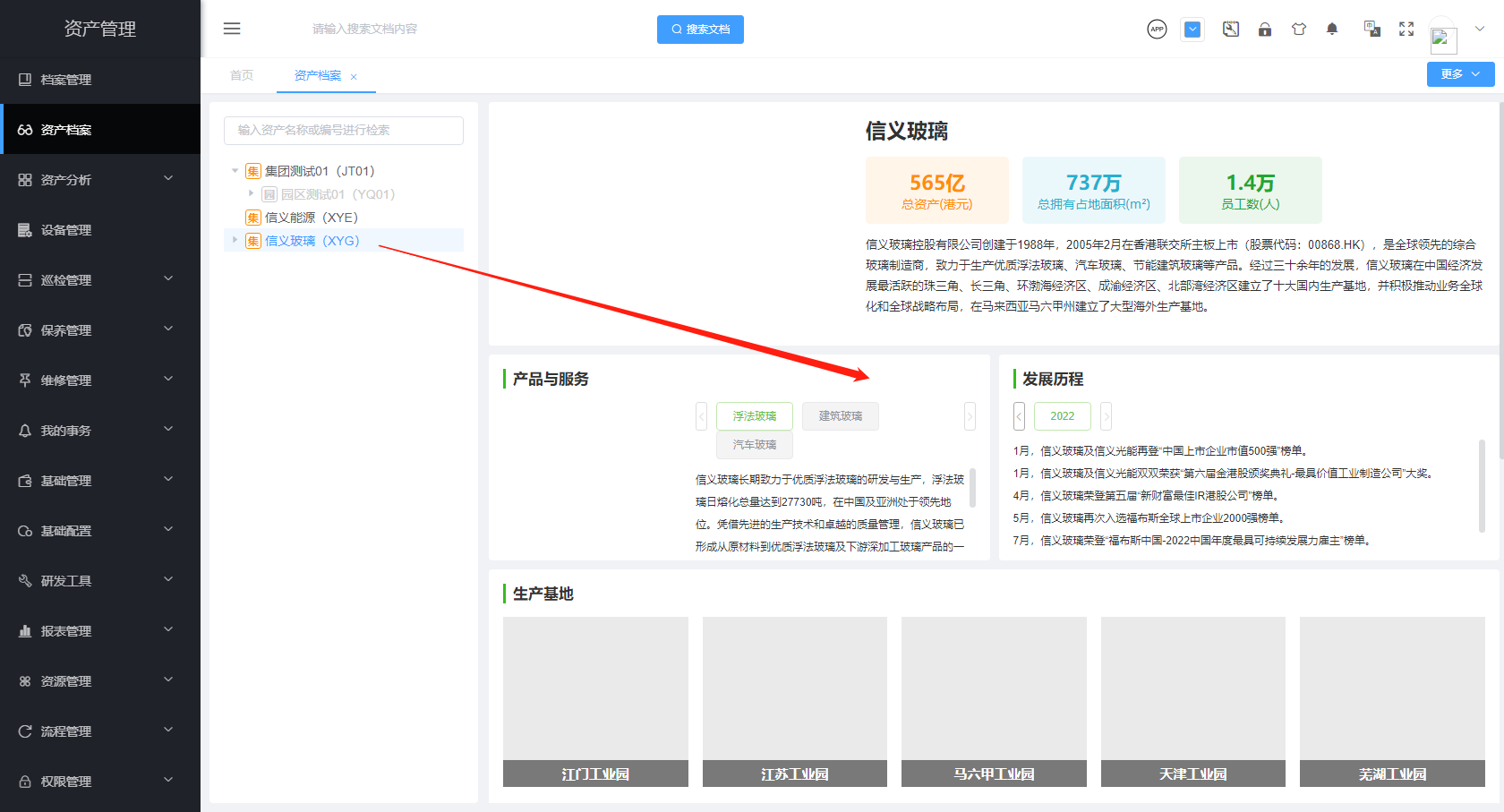
Task: Open the 天津工业园 base thumbnail
Action: click(x=1193, y=702)
